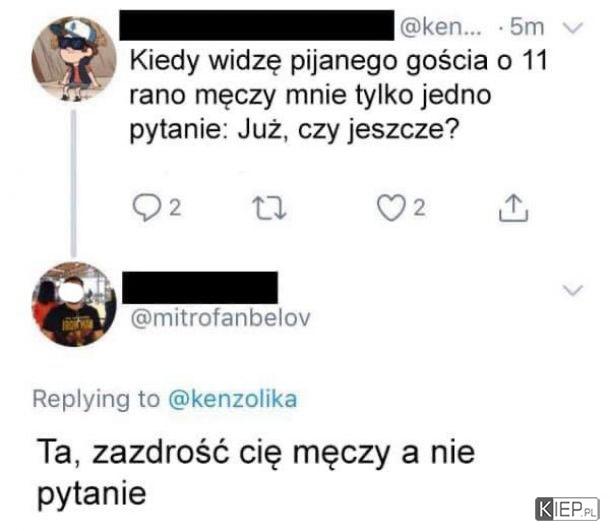Click the redacted name of first tweet author
Image resolution: width=610 pixels, height=531 pixels.
(257, 26)
